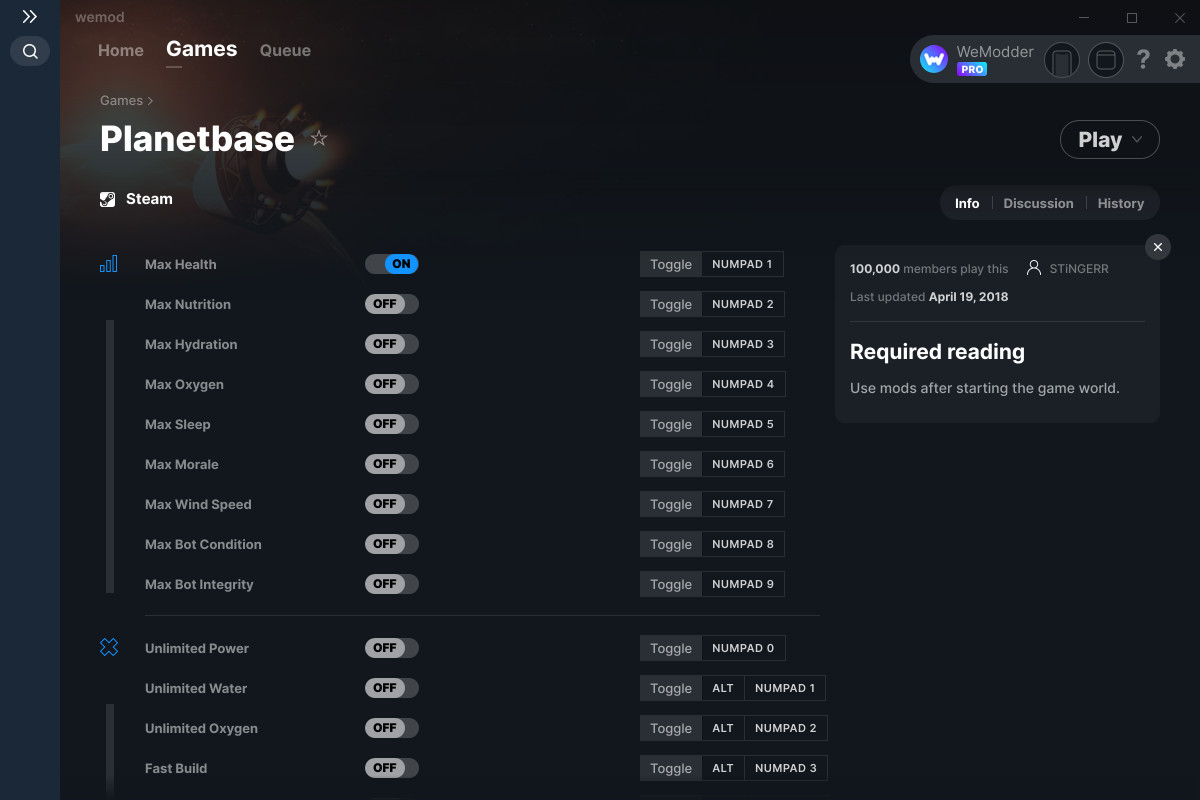Click Toggle button for Unlimited Power
1200x800 pixels.
click(671, 648)
